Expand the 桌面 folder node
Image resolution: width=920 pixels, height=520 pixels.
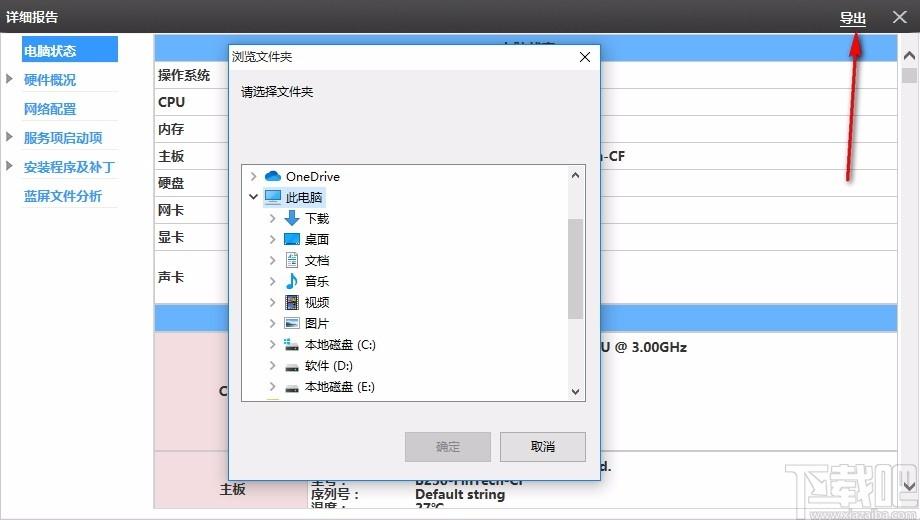click(x=272, y=239)
